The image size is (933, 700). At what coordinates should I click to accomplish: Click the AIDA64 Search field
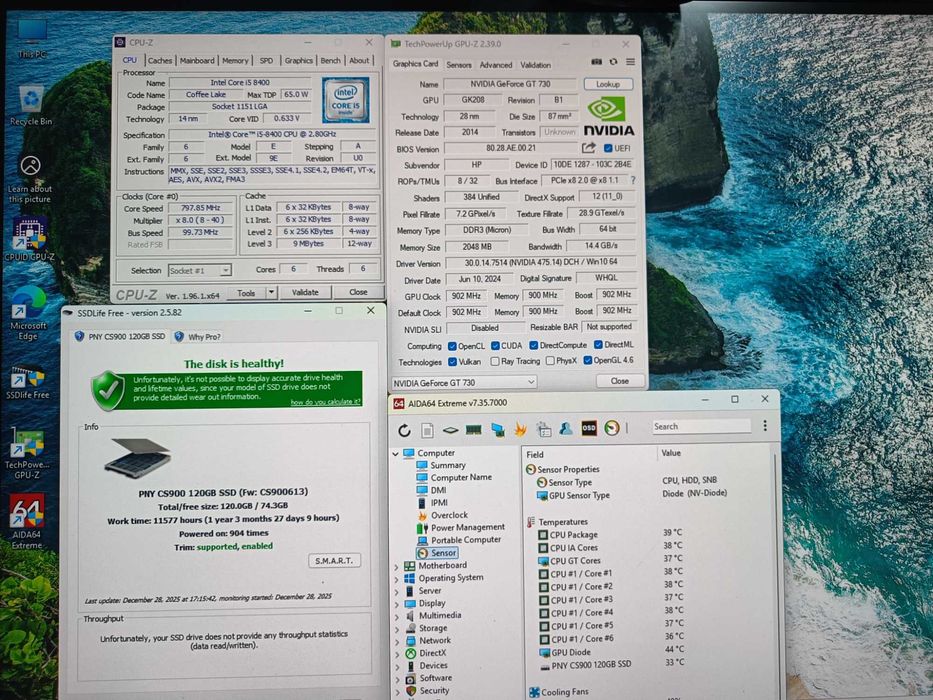tap(701, 426)
